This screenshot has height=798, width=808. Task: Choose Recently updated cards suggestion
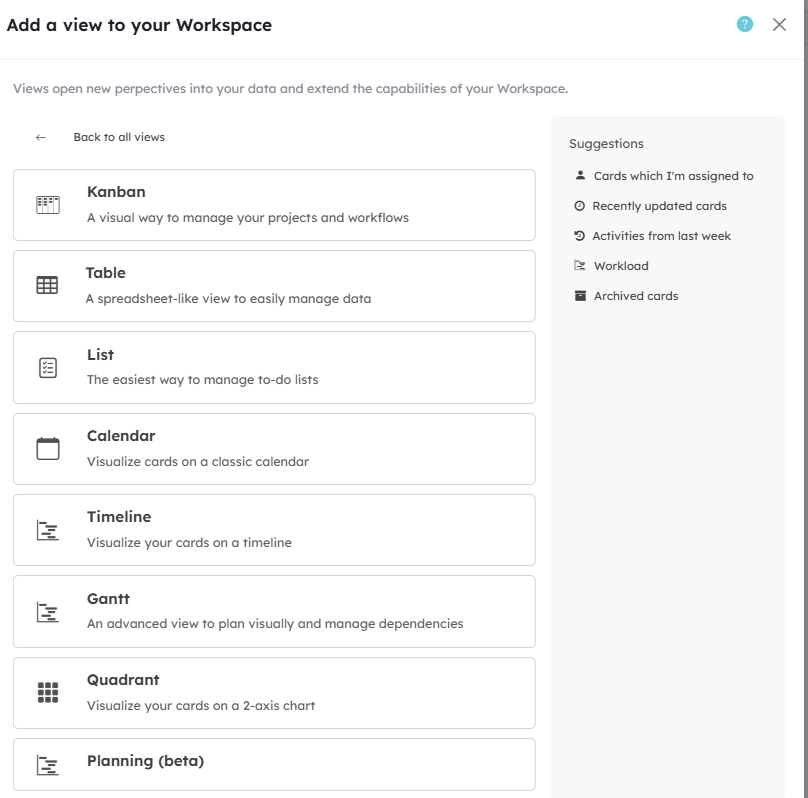tap(659, 206)
